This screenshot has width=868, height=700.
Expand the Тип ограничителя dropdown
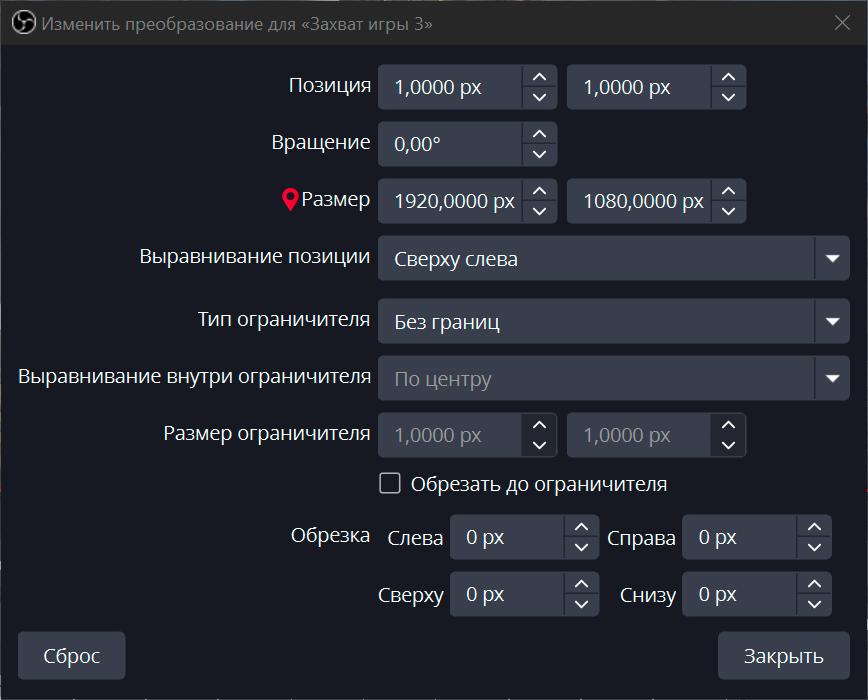click(831, 321)
